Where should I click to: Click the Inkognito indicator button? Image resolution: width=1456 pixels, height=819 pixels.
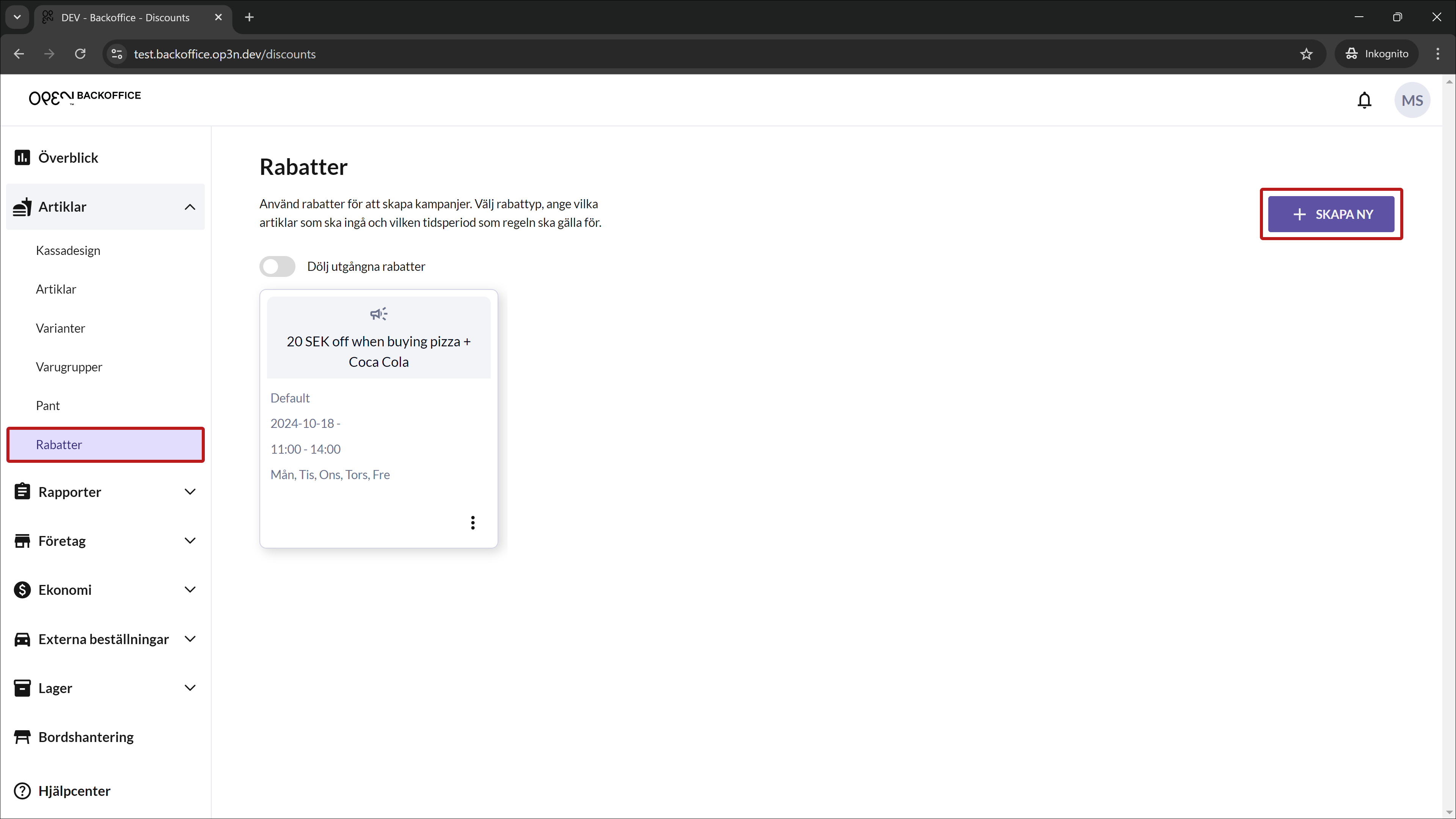coord(1376,54)
